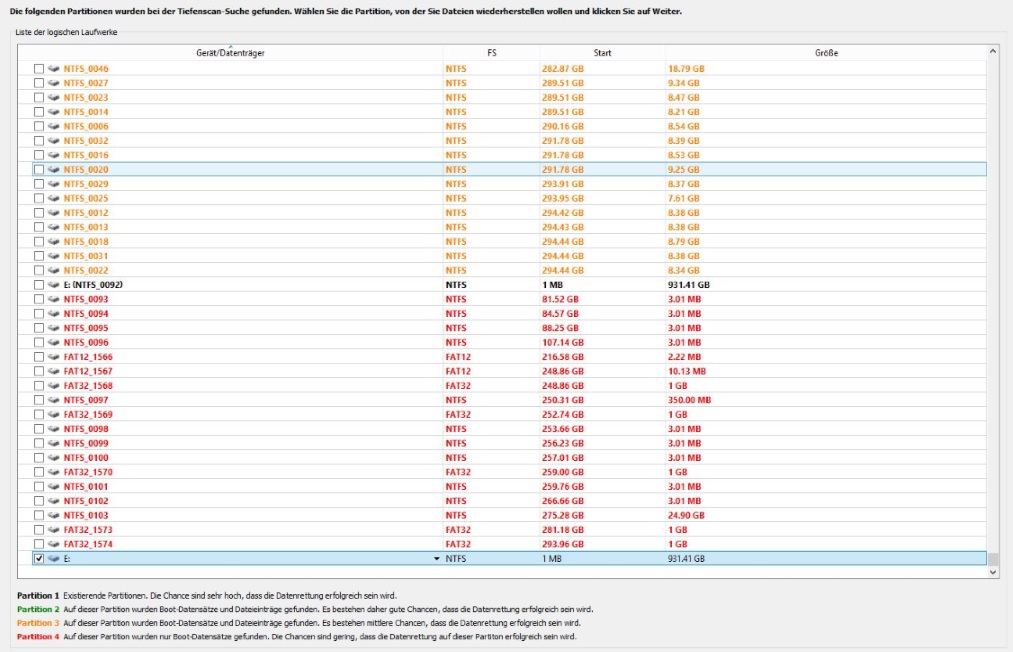Click the FS column header
The image size is (1013, 652).
tap(491, 52)
